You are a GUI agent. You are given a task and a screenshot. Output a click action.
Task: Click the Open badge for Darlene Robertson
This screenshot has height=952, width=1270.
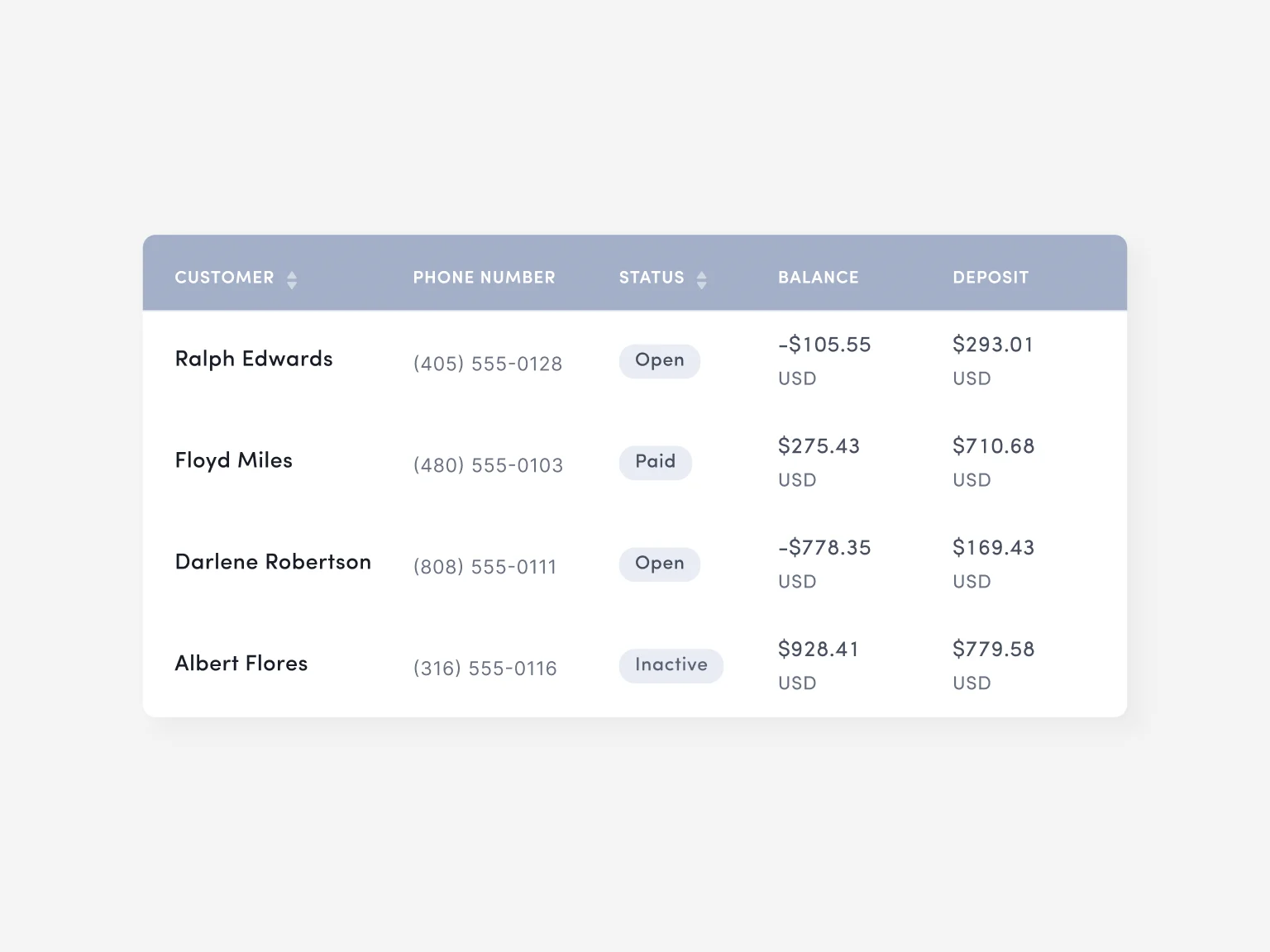(x=659, y=564)
